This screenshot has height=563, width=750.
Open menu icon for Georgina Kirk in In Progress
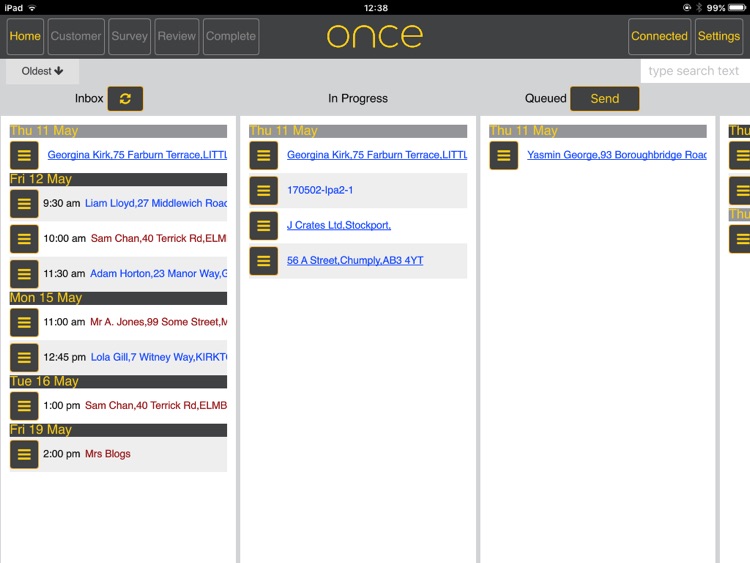[264, 155]
